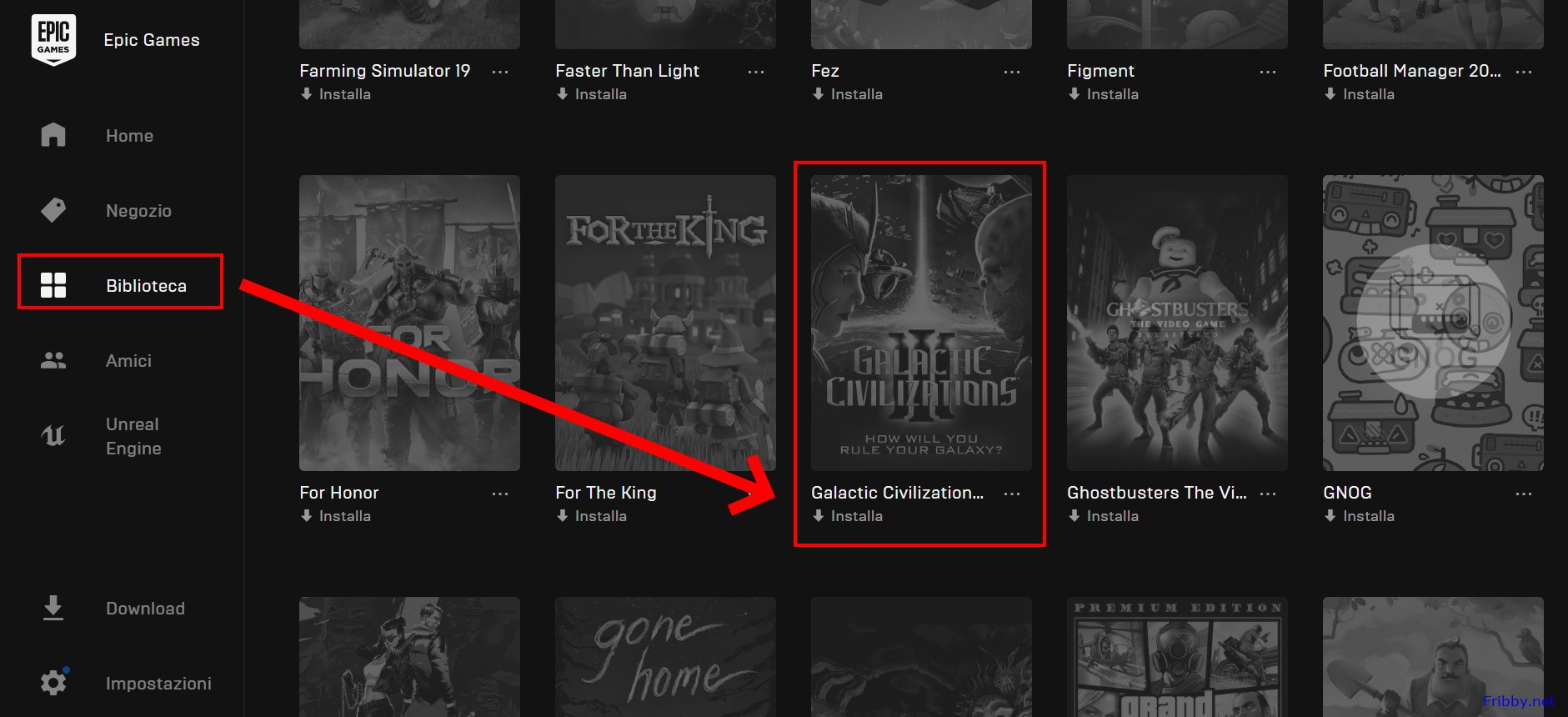The image size is (1568, 717).
Task: Open the For Honor cover thumbnail
Action: [x=409, y=323]
